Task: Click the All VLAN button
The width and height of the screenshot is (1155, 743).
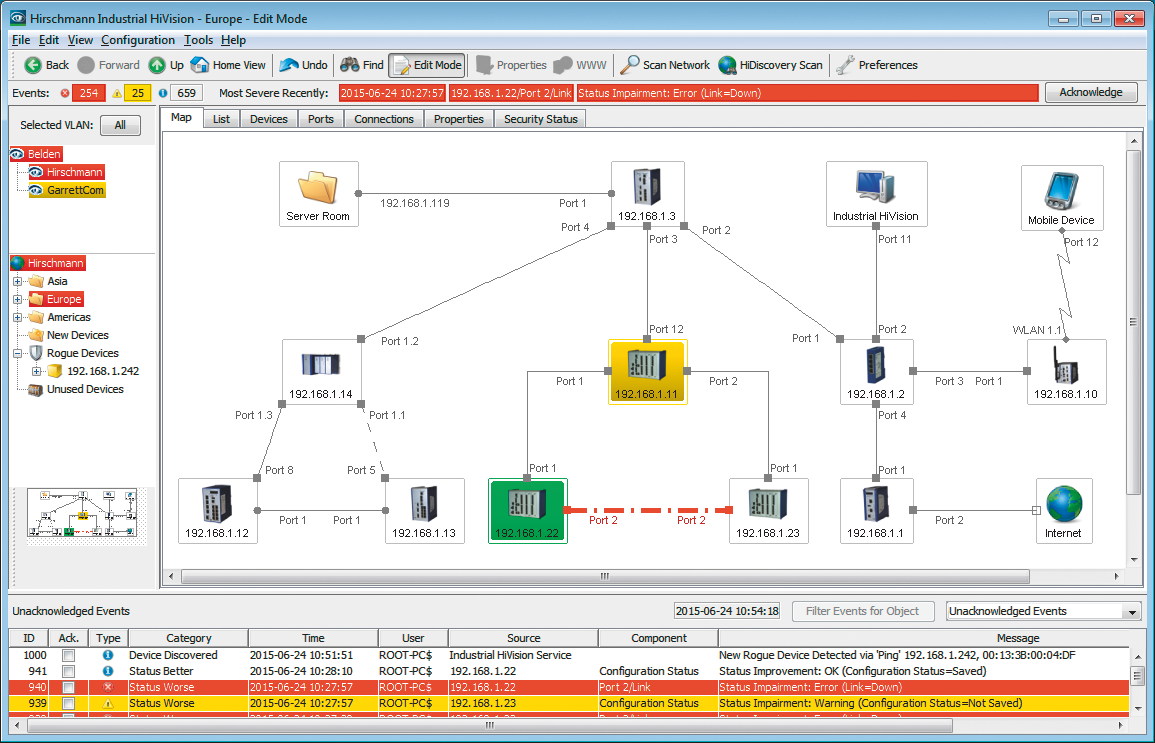Action: pos(120,125)
